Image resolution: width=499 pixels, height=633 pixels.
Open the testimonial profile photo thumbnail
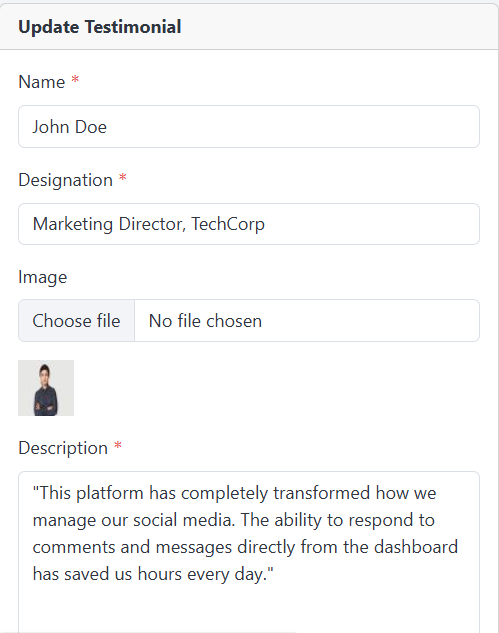point(46,388)
